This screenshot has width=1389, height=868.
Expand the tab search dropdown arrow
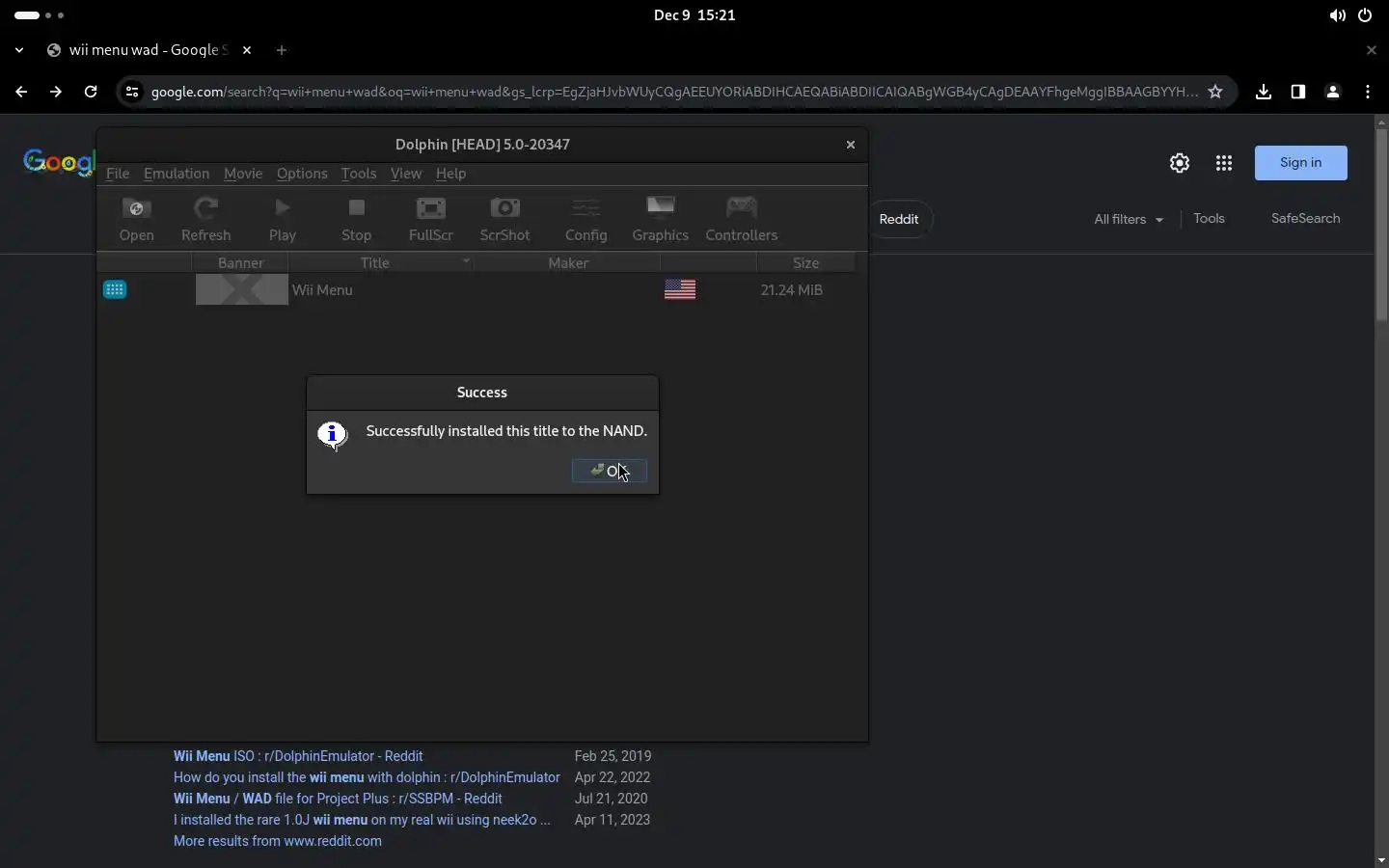coord(19,50)
